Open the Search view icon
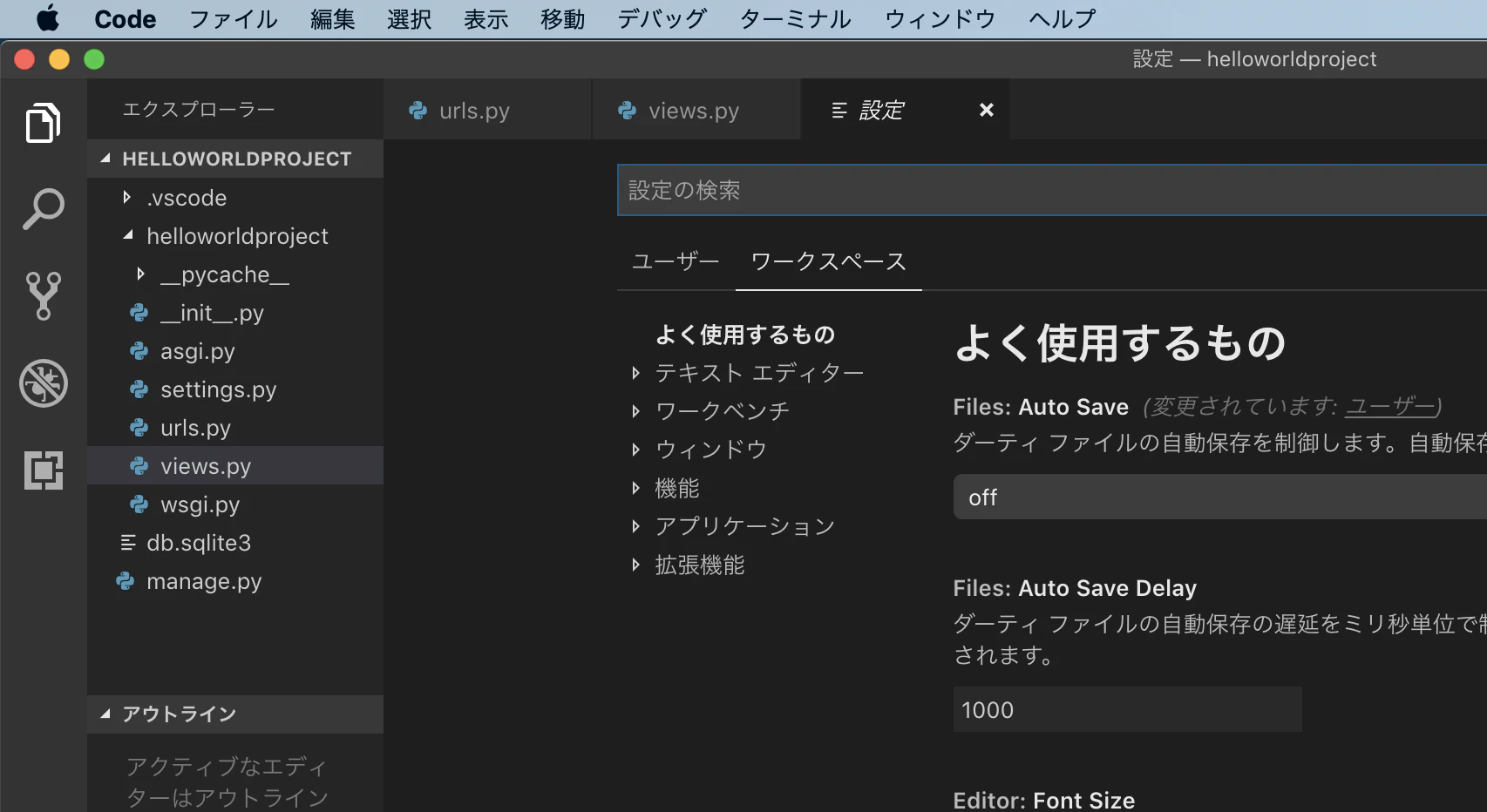The width and height of the screenshot is (1487, 812). (43, 208)
